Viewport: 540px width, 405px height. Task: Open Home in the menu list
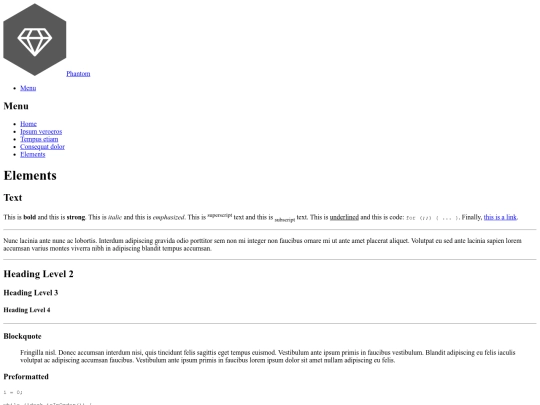click(28, 124)
